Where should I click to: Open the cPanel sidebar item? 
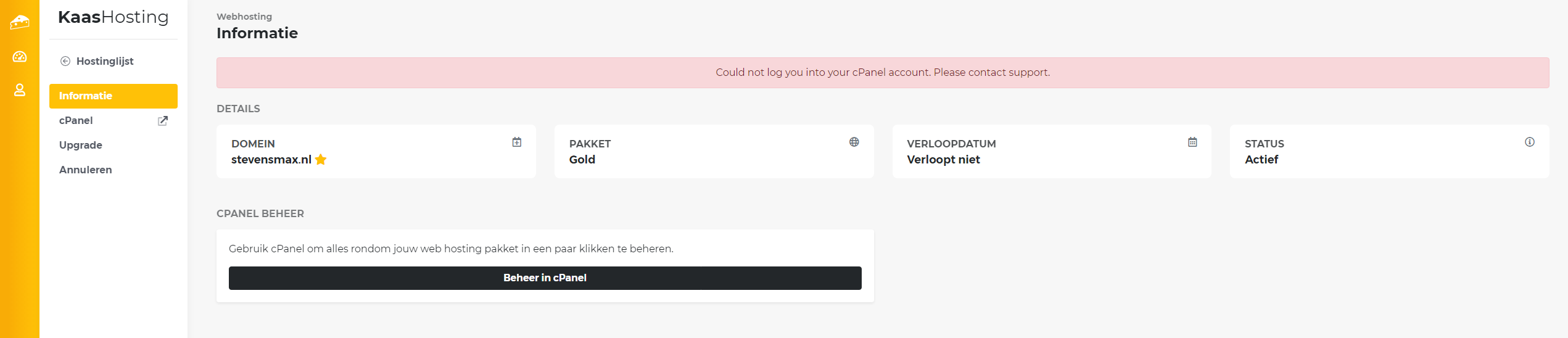pos(76,121)
